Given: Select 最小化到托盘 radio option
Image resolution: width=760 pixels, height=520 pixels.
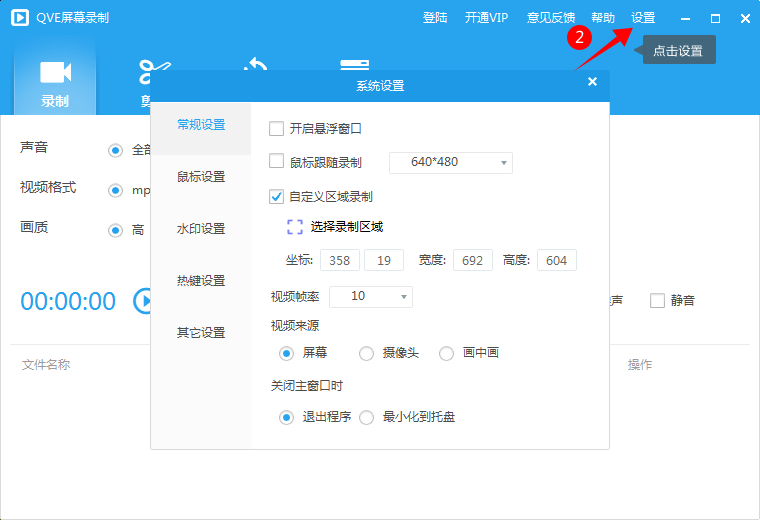Looking at the screenshot, I should tap(366, 417).
